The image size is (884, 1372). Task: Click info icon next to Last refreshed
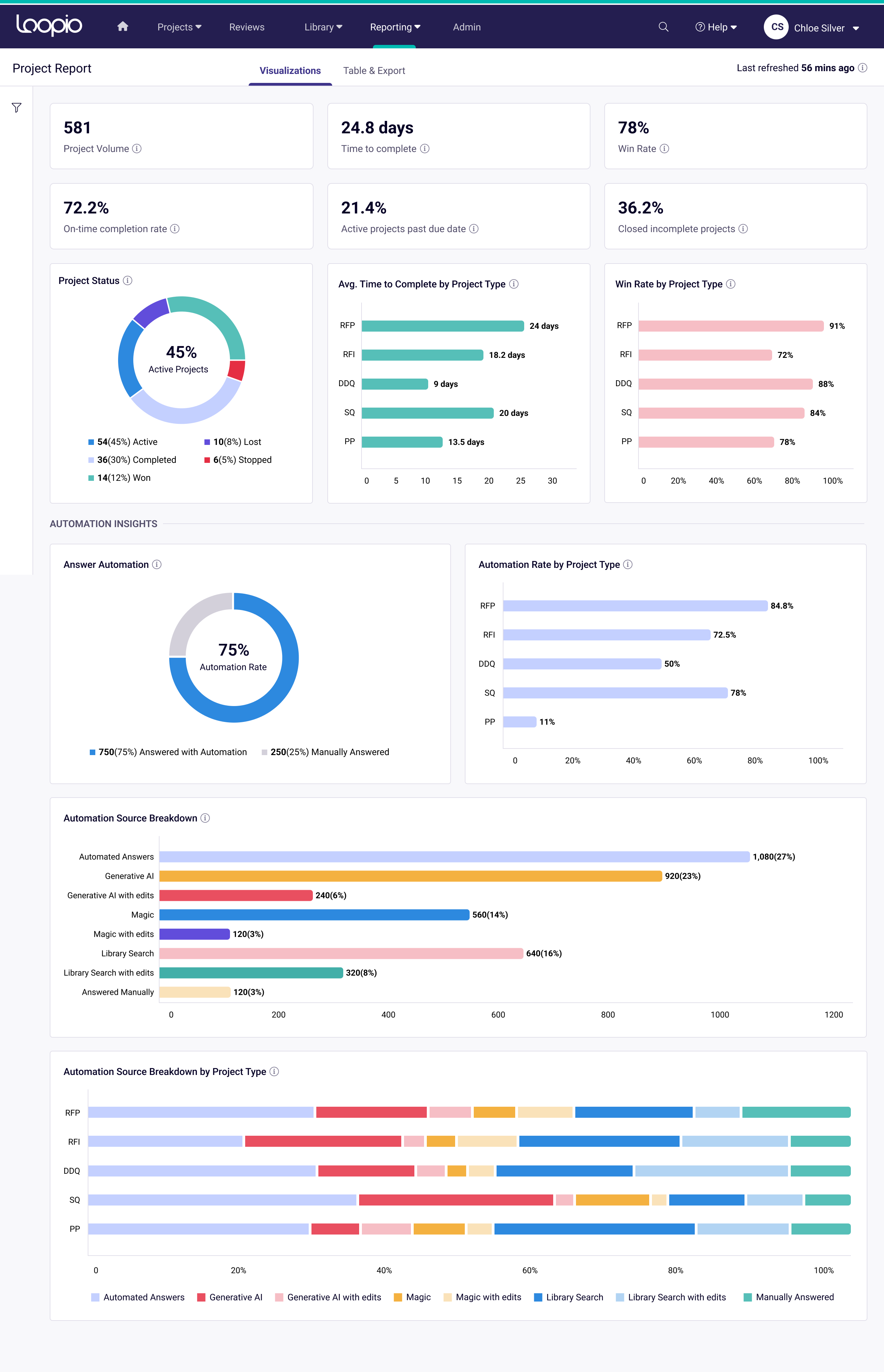862,68
